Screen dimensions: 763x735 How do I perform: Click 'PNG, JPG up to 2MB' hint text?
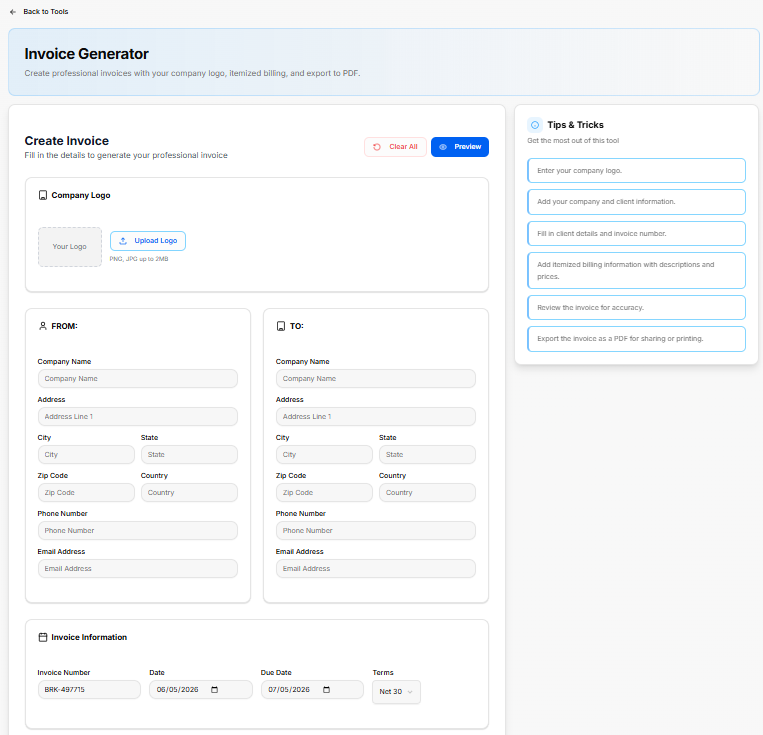click(x=139, y=259)
